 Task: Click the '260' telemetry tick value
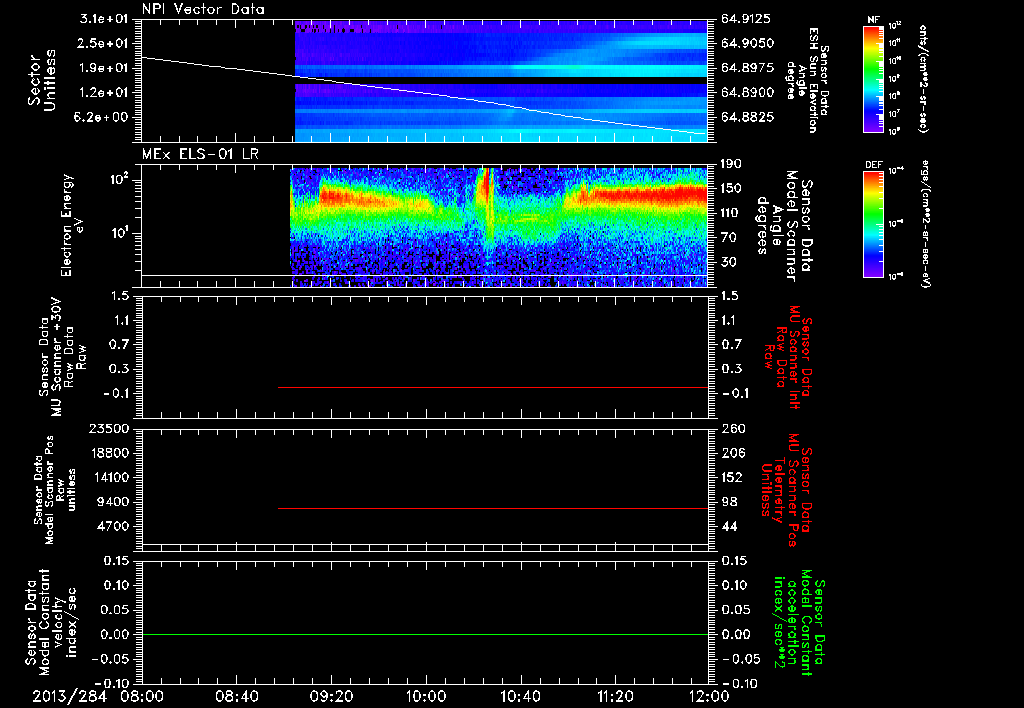tap(733, 428)
